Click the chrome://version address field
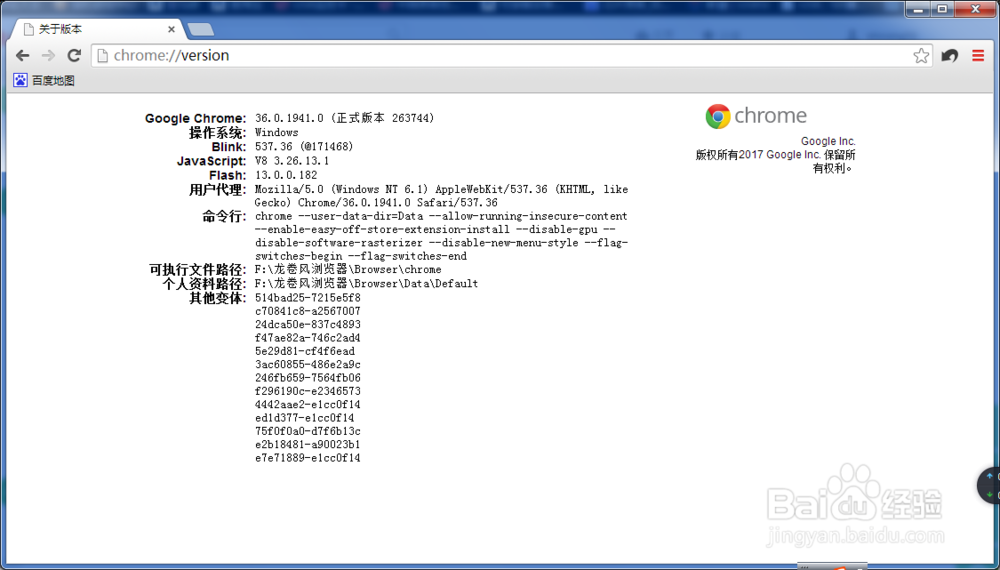 pyautogui.click(x=510, y=55)
